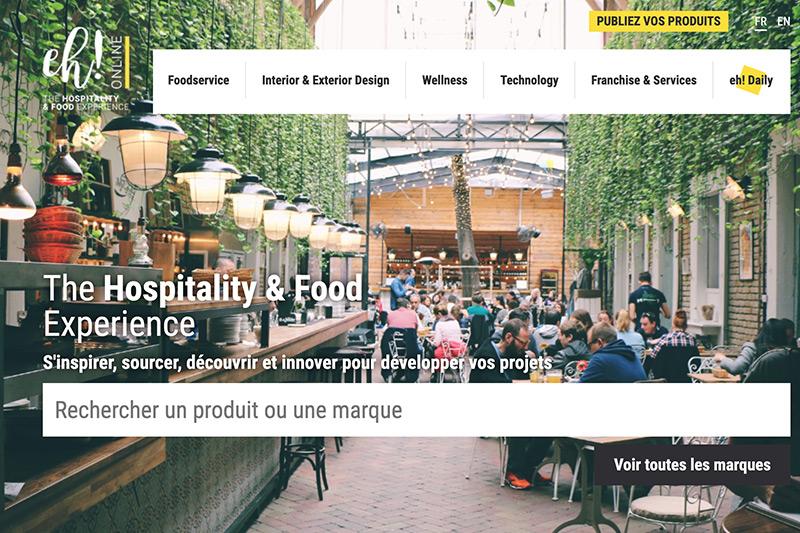
Task: Click the yellow bar beside ONLINE logo text
Action: click(127, 62)
